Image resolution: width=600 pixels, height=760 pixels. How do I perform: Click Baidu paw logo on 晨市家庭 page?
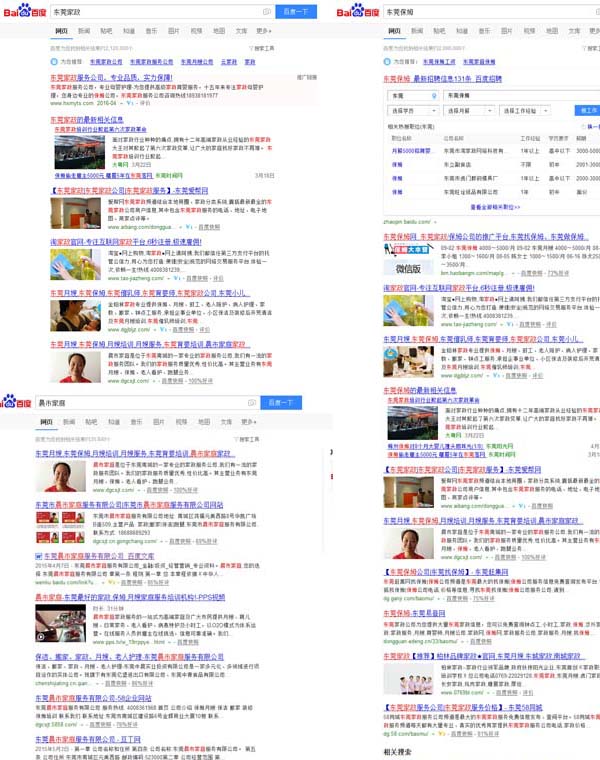click(16, 402)
